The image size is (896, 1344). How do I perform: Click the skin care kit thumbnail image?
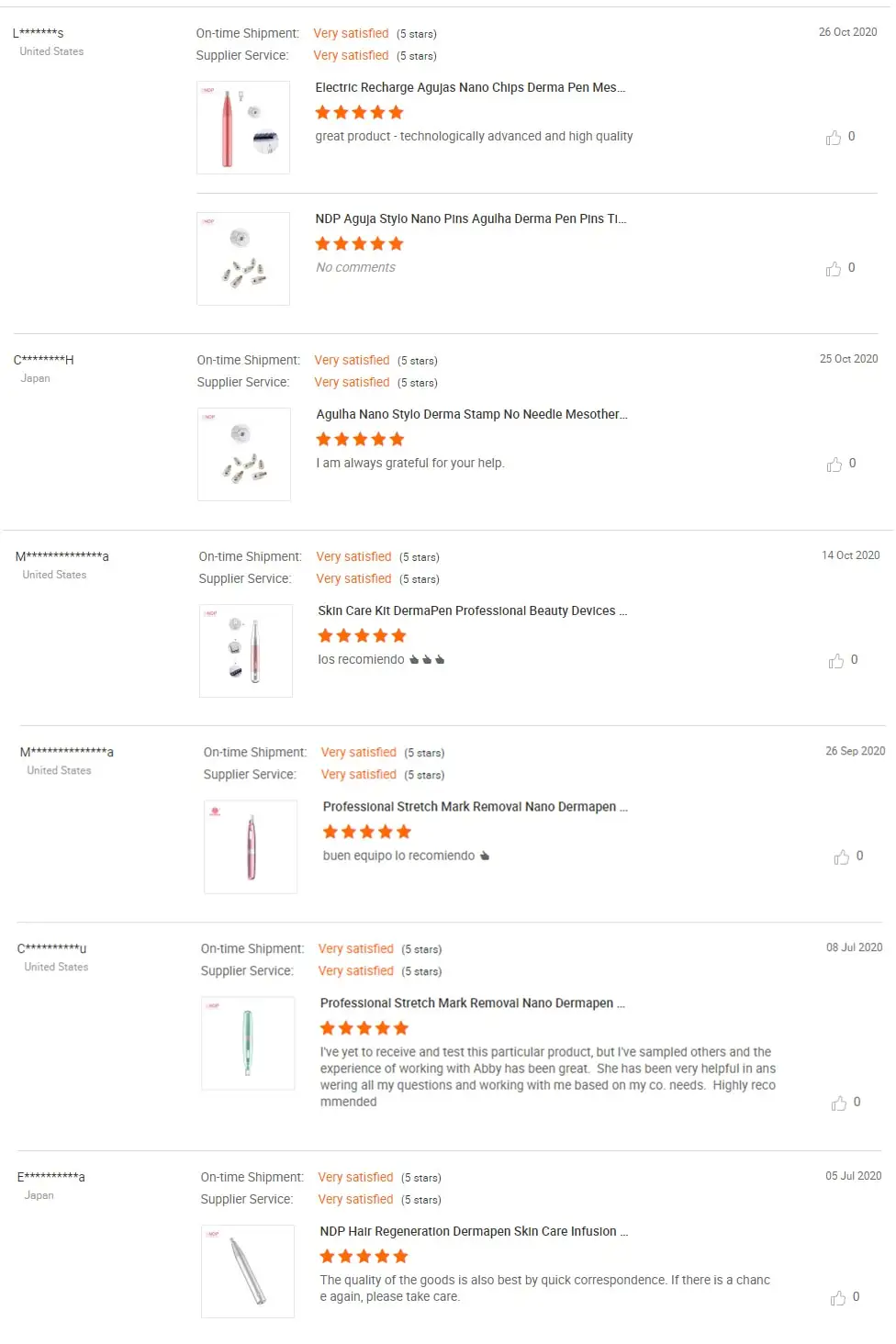(246, 651)
